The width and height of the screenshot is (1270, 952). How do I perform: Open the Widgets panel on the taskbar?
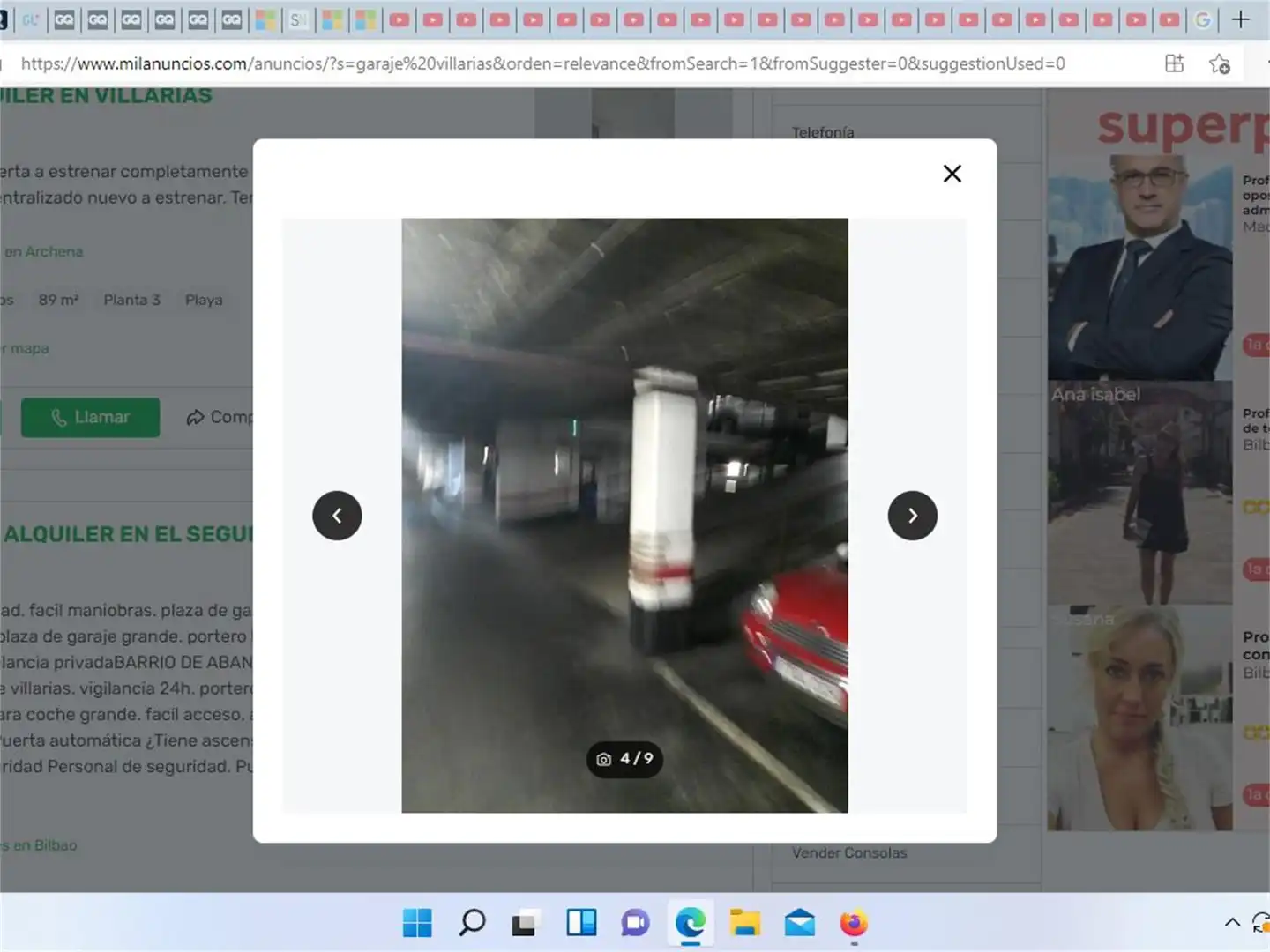(581, 923)
